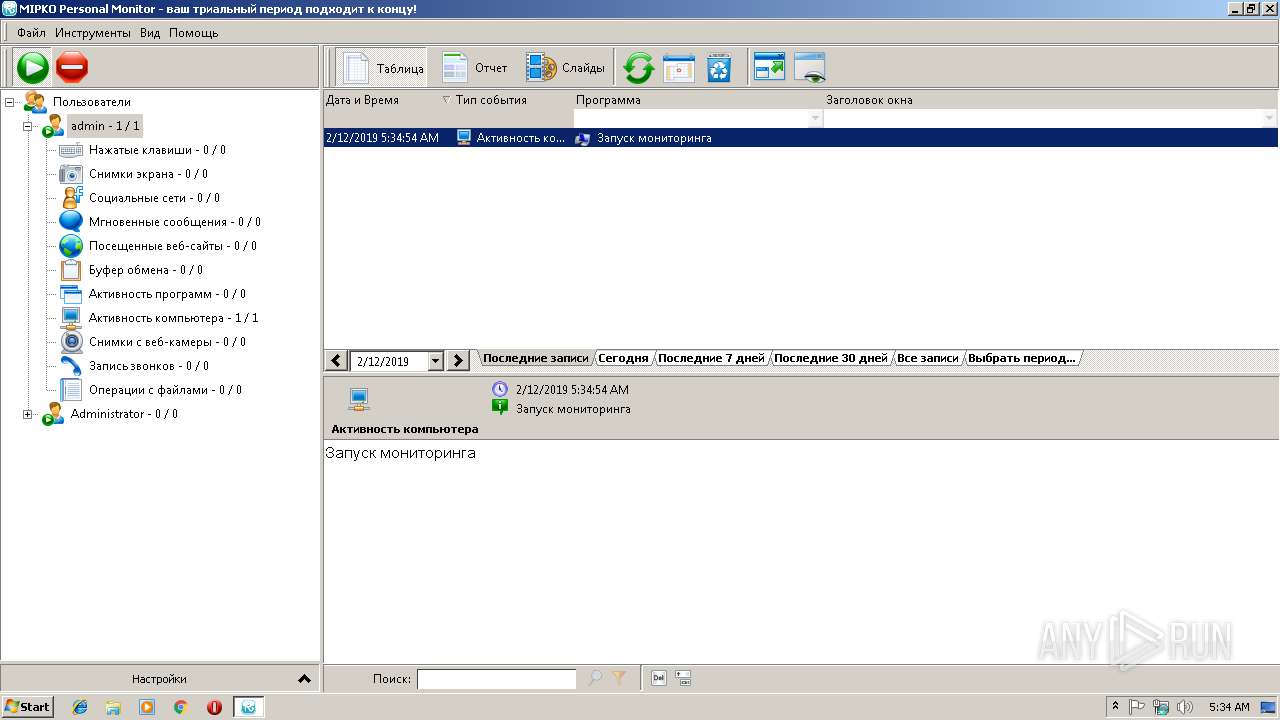Expand the Administrator user node
Screen dimensions: 1280x720
coord(28,414)
